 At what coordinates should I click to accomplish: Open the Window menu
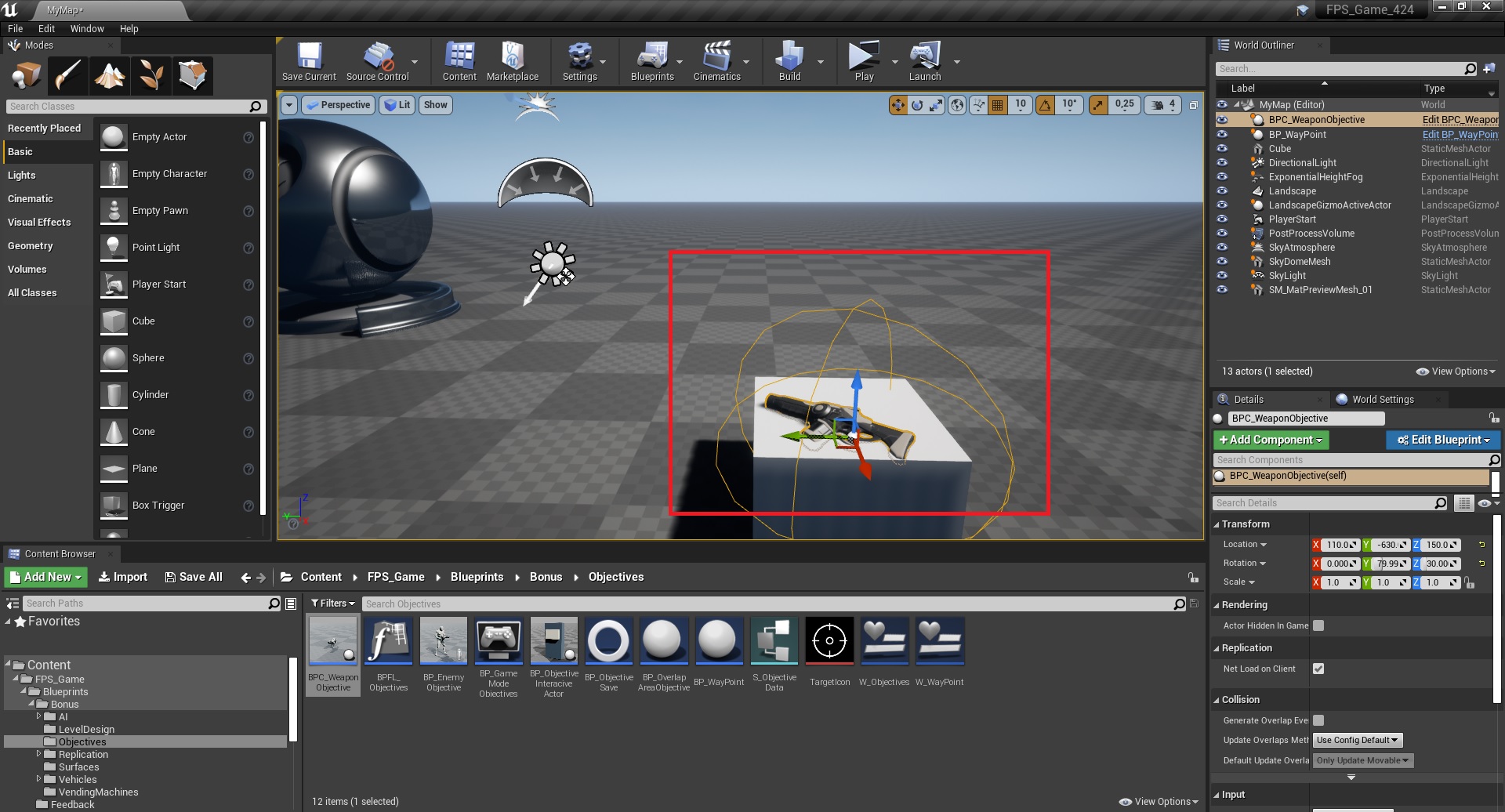[87, 29]
